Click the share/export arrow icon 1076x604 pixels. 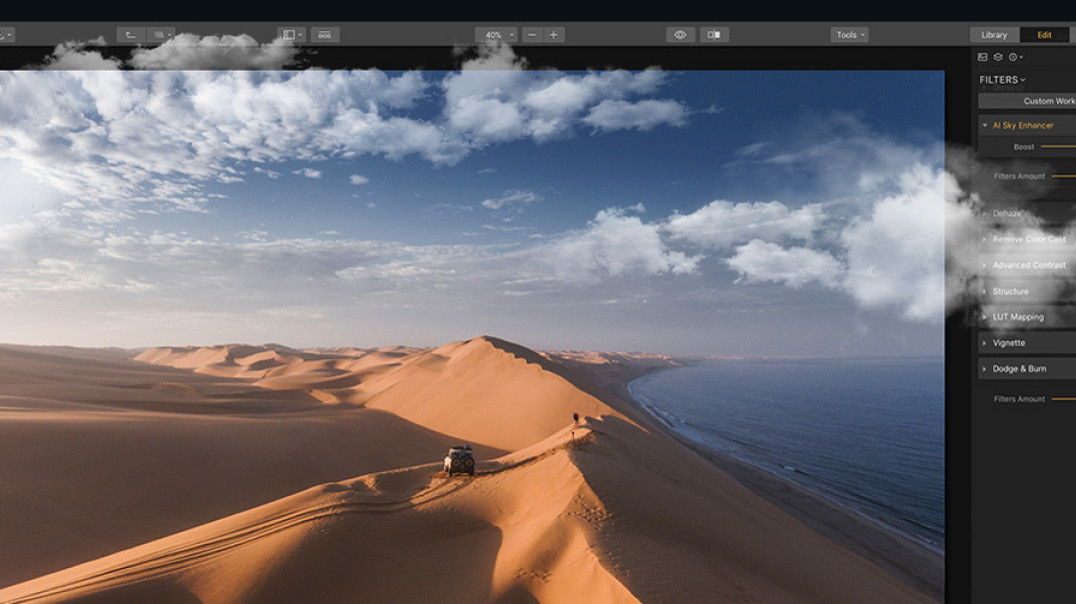tap(130, 34)
